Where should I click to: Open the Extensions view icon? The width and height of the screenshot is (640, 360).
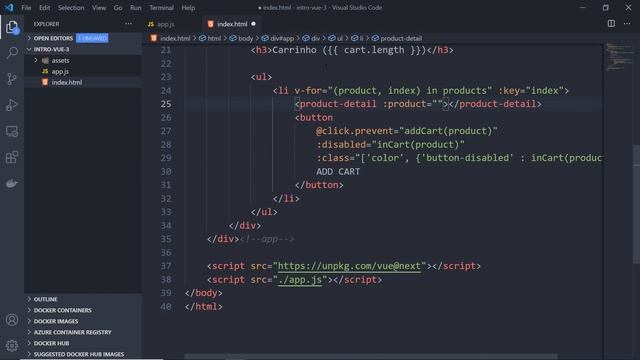point(12,157)
